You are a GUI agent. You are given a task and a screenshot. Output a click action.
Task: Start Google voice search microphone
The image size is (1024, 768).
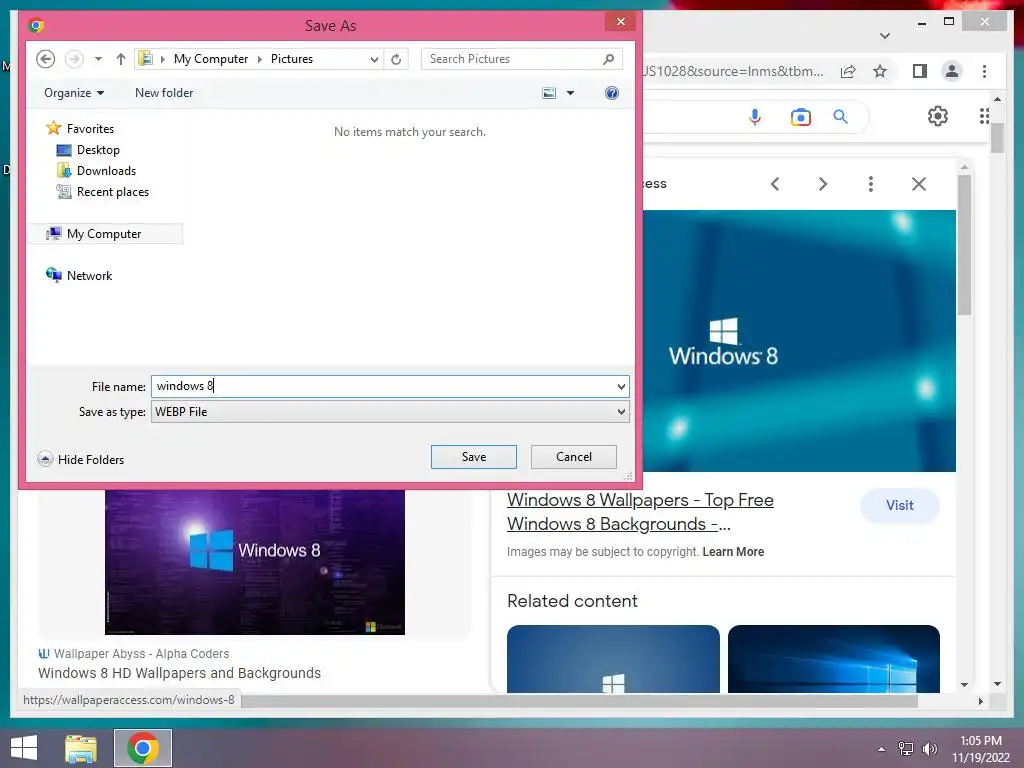pyautogui.click(x=754, y=117)
